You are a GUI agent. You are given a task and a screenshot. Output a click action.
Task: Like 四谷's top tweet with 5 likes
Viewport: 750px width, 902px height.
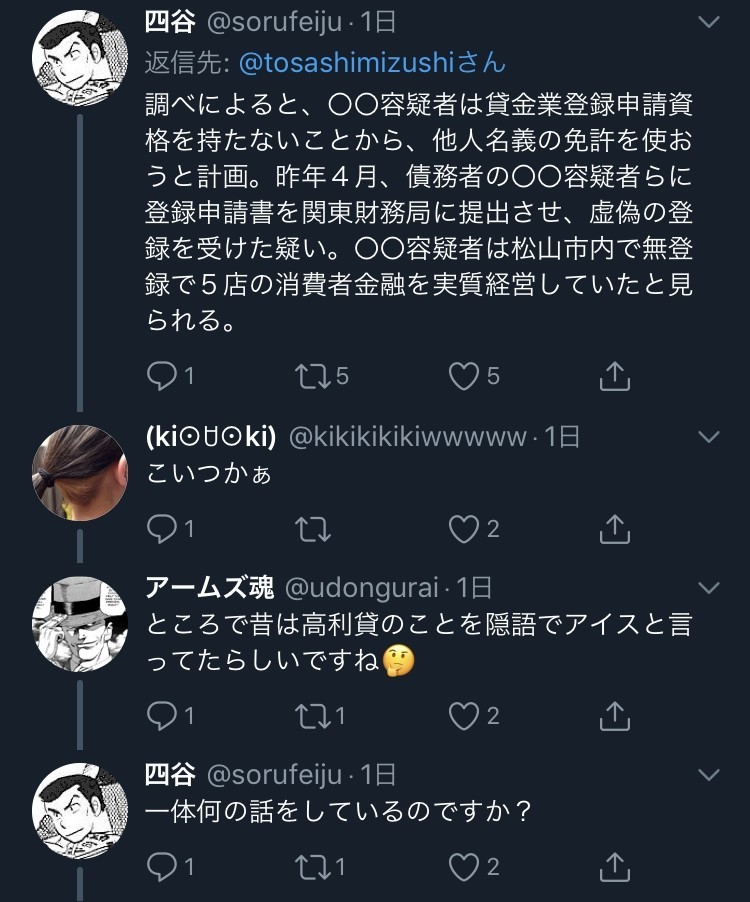click(x=464, y=375)
